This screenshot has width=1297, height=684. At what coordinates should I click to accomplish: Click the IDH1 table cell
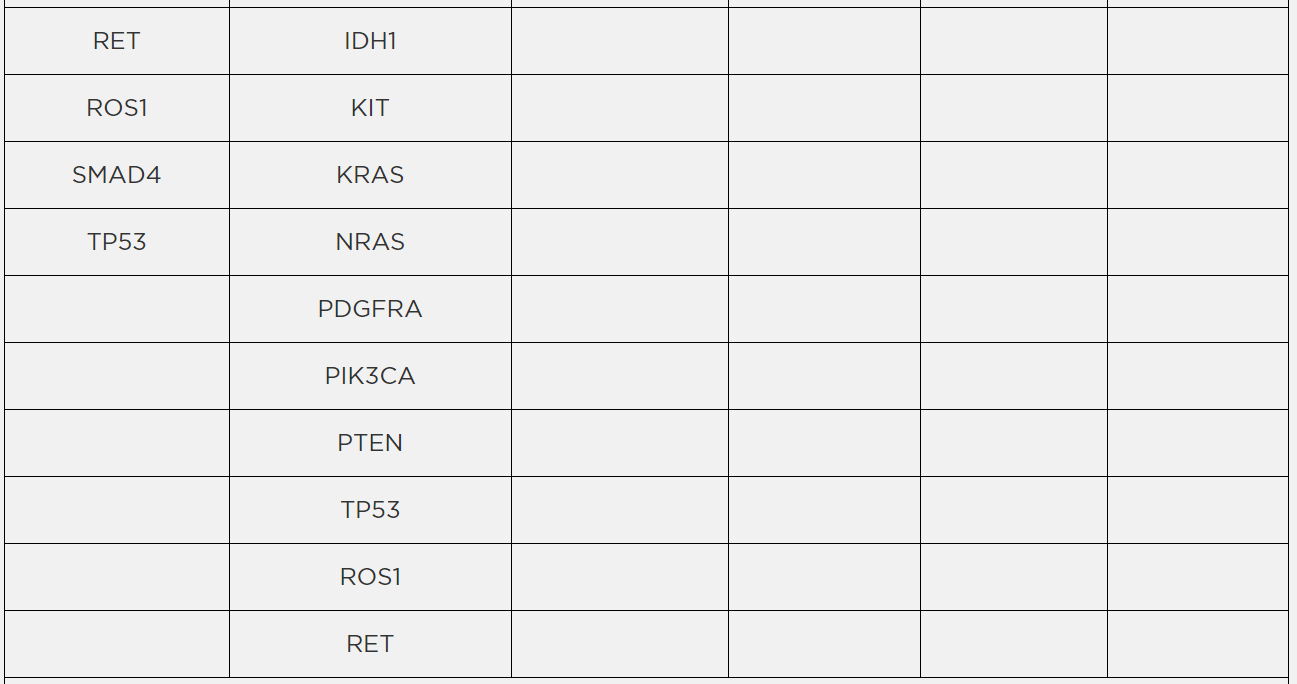point(370,41)
